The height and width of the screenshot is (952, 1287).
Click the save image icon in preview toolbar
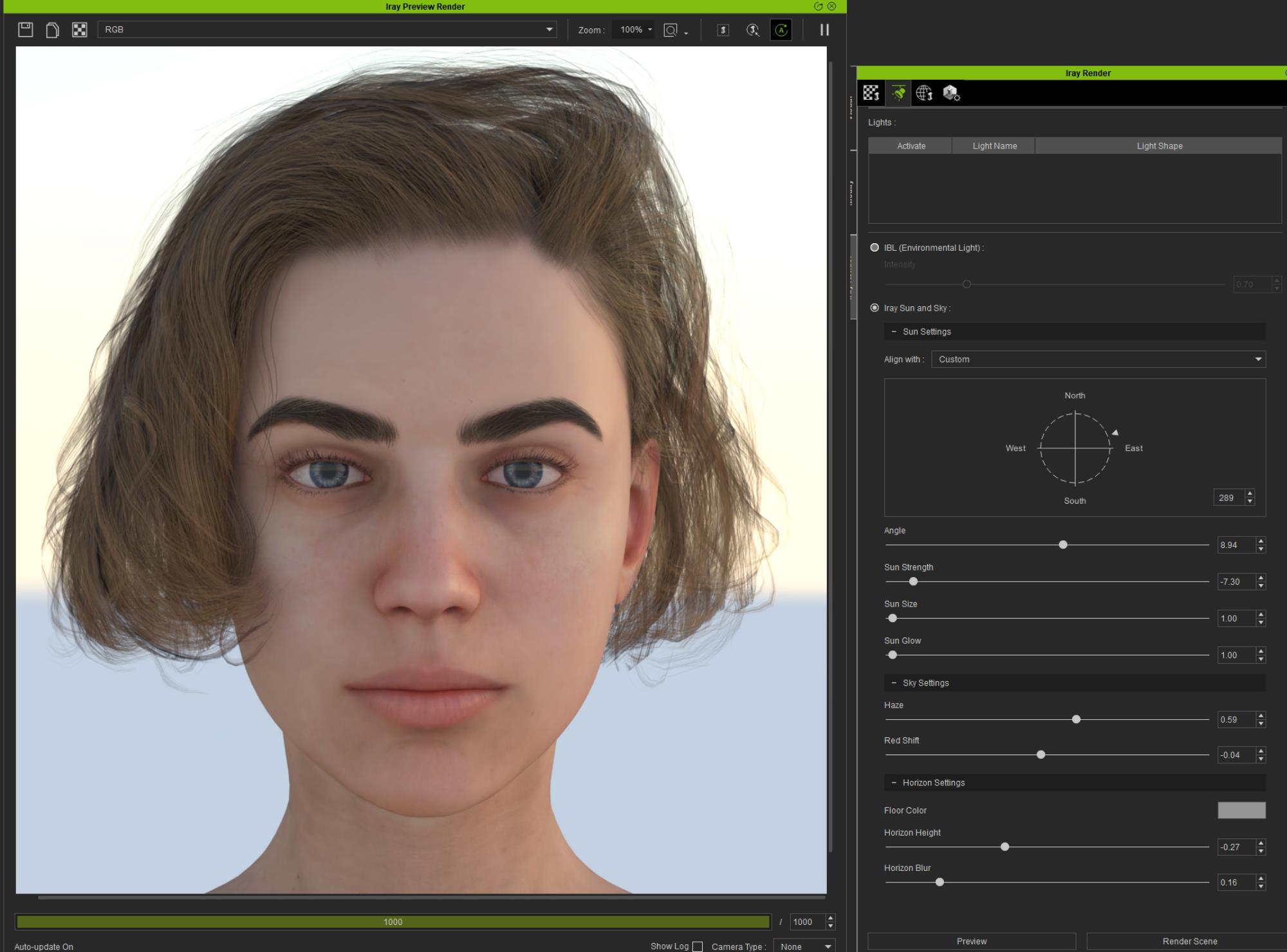click(x=25, y=30)
